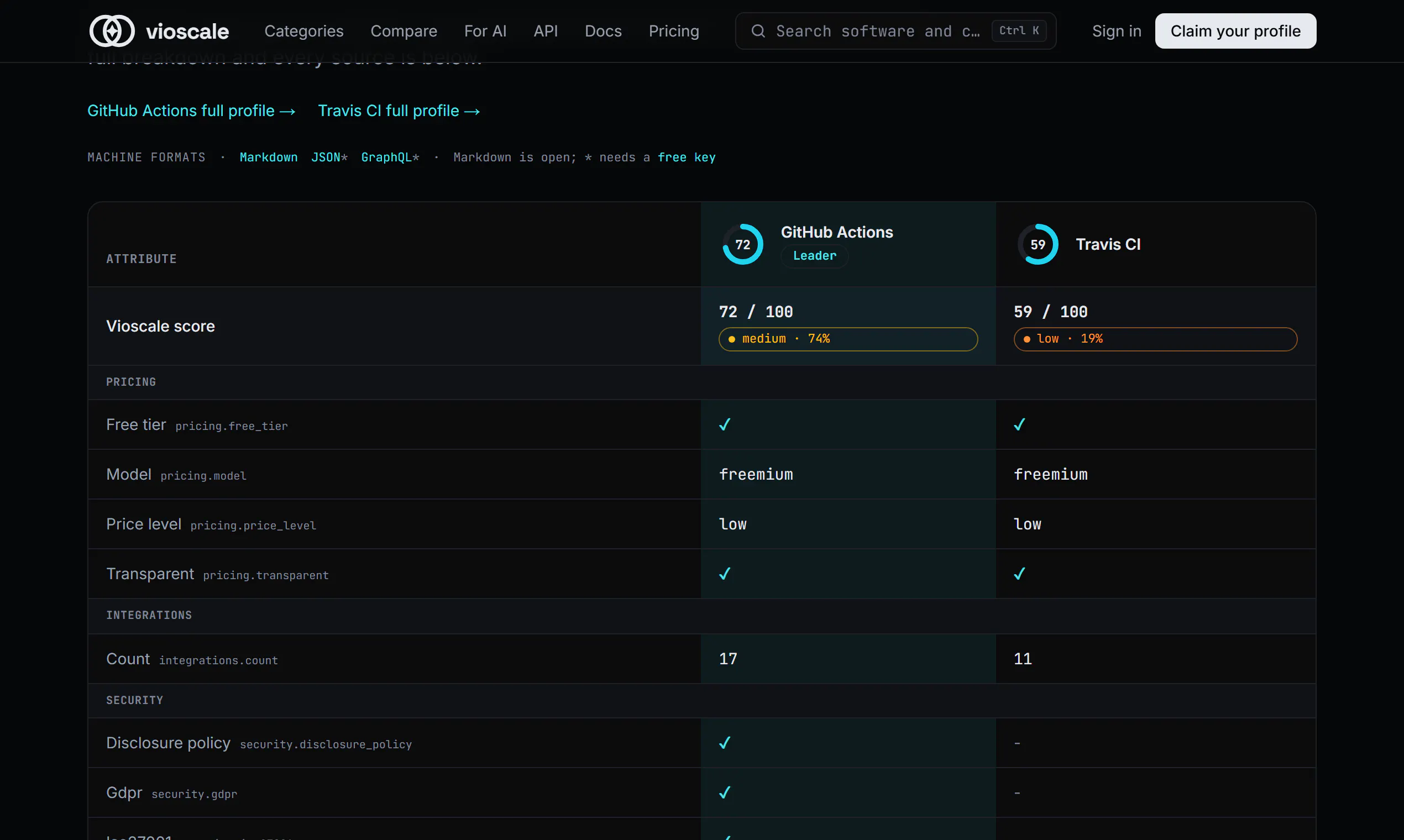Click the ATTRIBUTE column header
Viewport: 1404px width, 840px height.
[142, 259]
